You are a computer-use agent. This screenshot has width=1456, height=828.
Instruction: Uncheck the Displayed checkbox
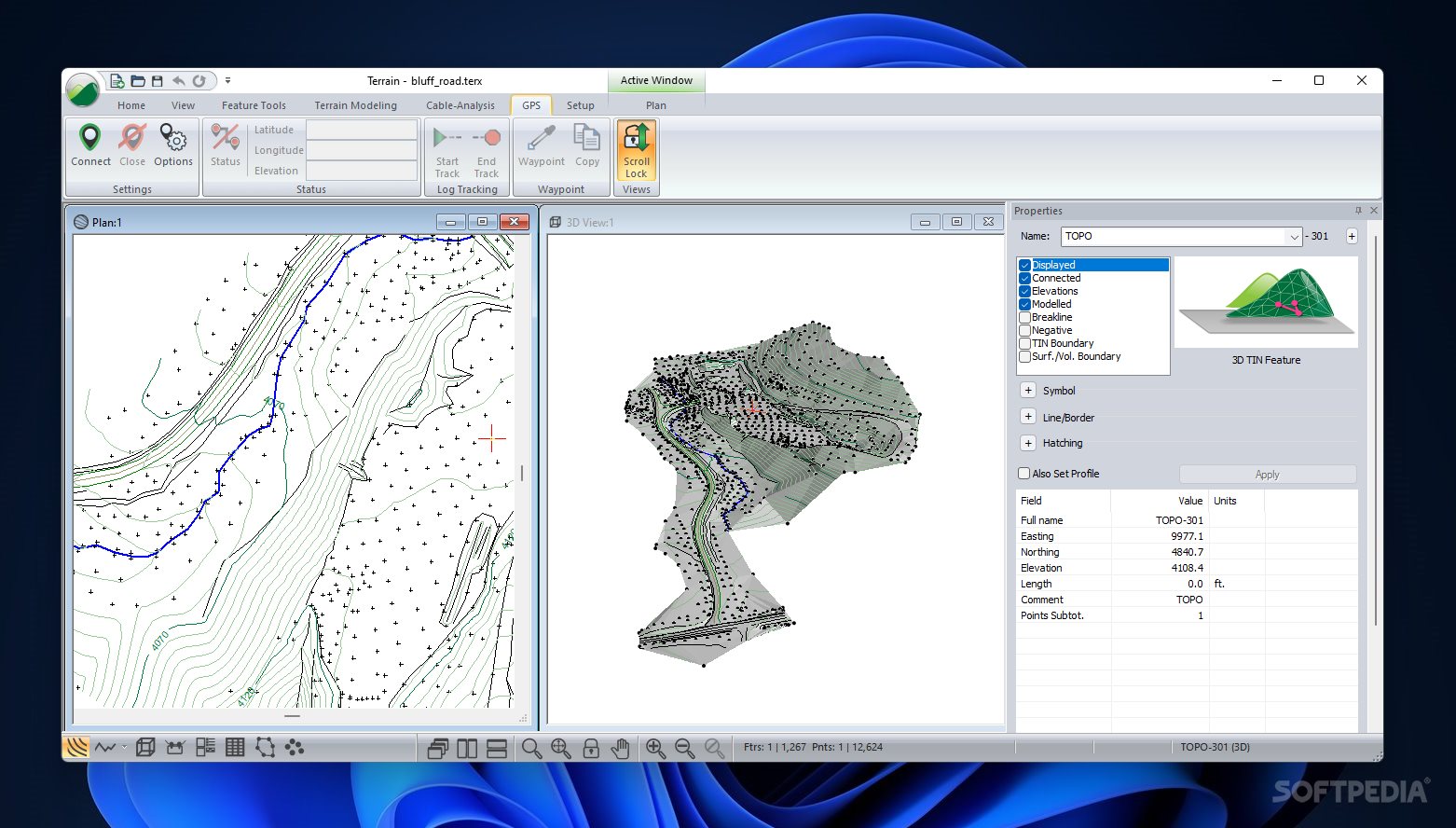[x=1024, y=265]
